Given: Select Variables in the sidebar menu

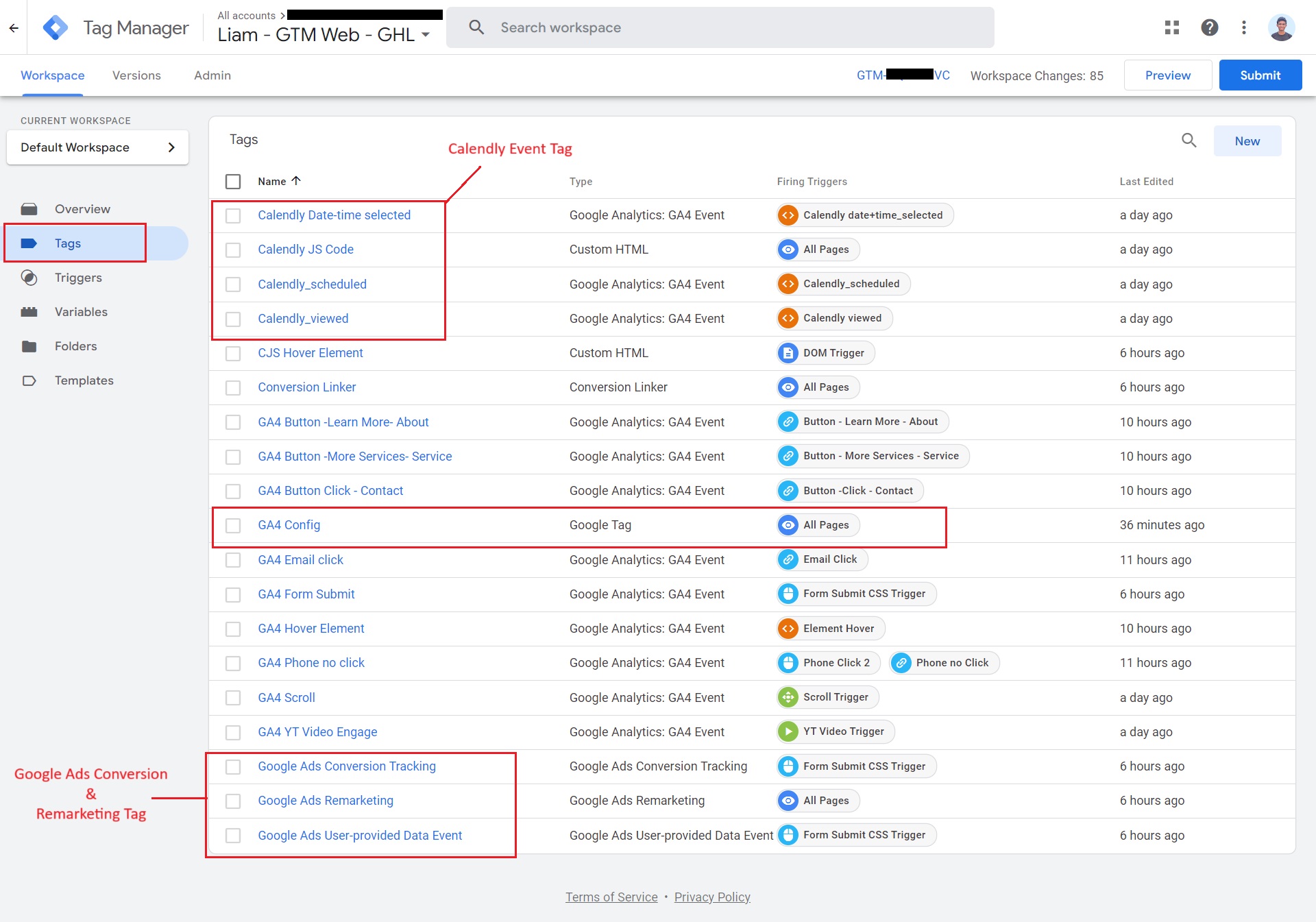Looking at the screenshot, I should point(81,312).
